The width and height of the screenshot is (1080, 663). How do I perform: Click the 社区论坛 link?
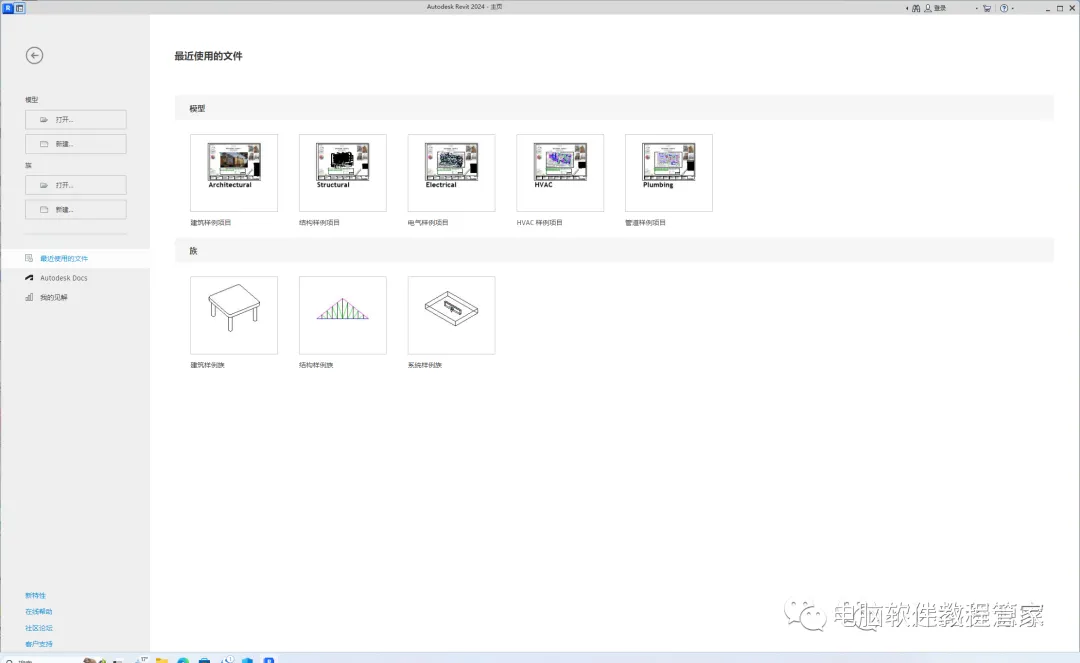39,628
